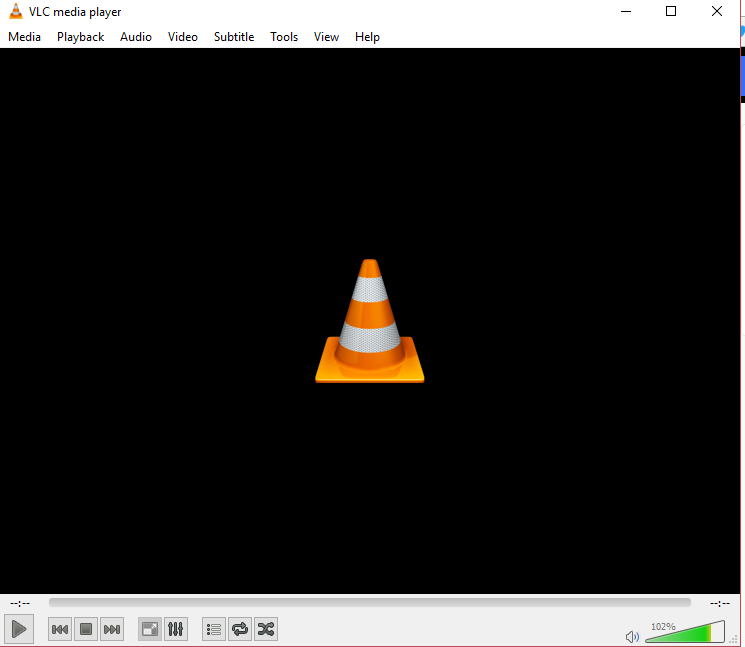The image size is (745, 647).
Task: Open extended settings equalizer icon
Action: pos(176,629)
